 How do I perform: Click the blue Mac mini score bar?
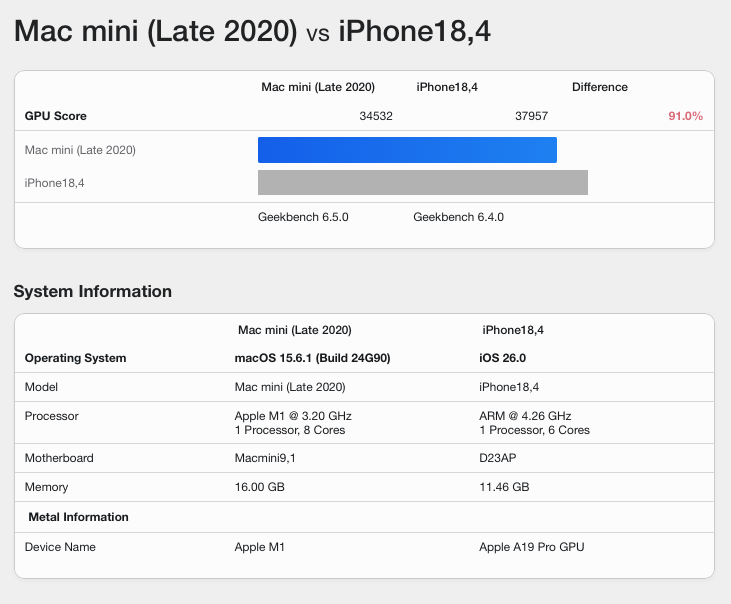coord(407,150)
